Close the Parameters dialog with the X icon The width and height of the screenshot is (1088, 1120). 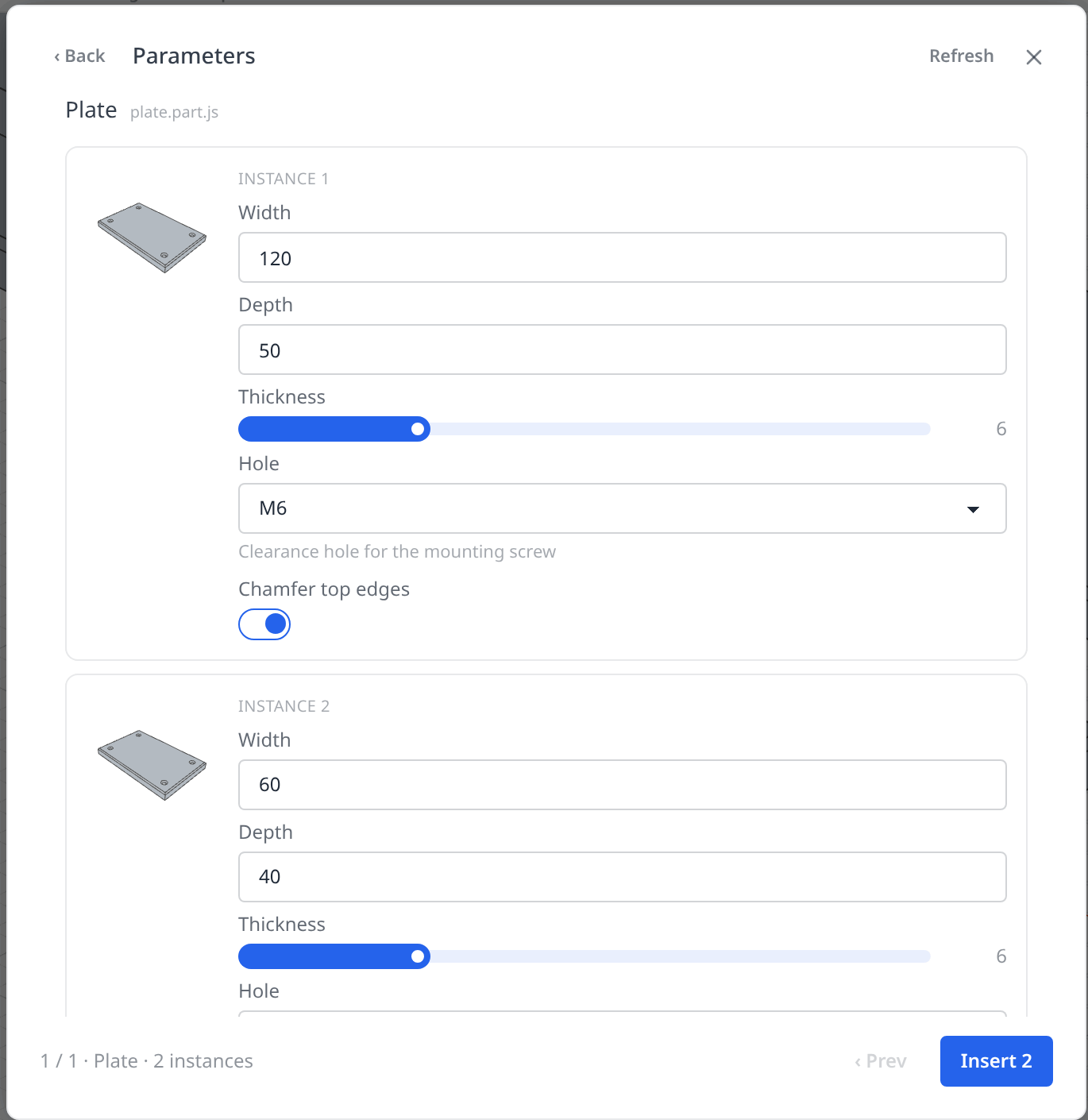pos(1033,56)
